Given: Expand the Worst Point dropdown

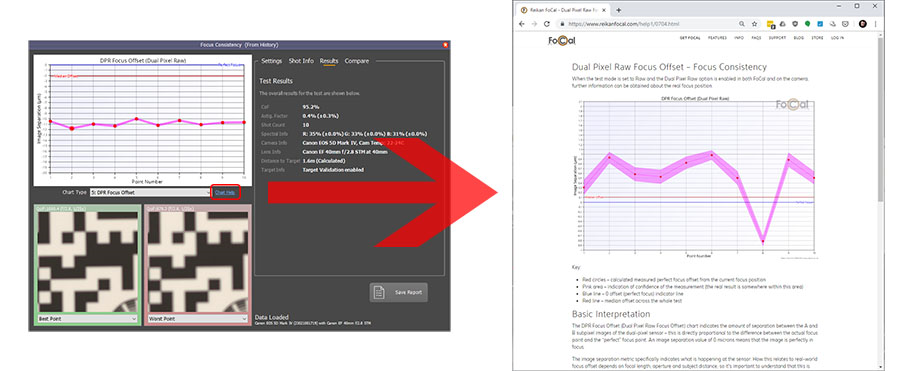Looking at the screenshot, I should 197,319.
